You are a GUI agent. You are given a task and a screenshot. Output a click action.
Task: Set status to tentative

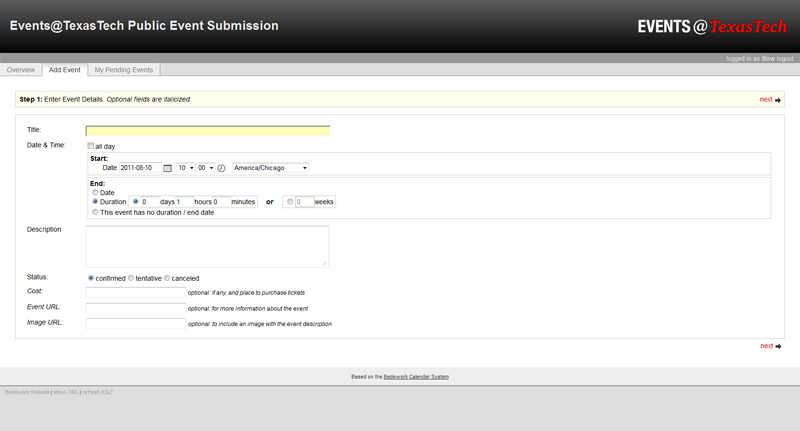point(131,278)
